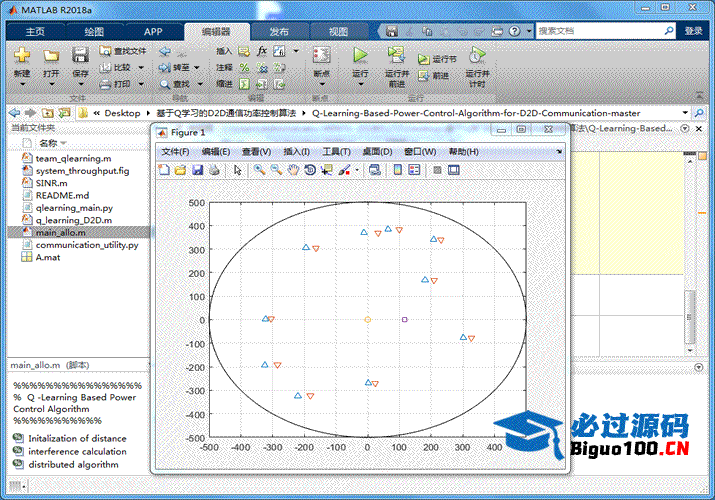Open Figure 1 插入(I) menu

tap(296, 151)
